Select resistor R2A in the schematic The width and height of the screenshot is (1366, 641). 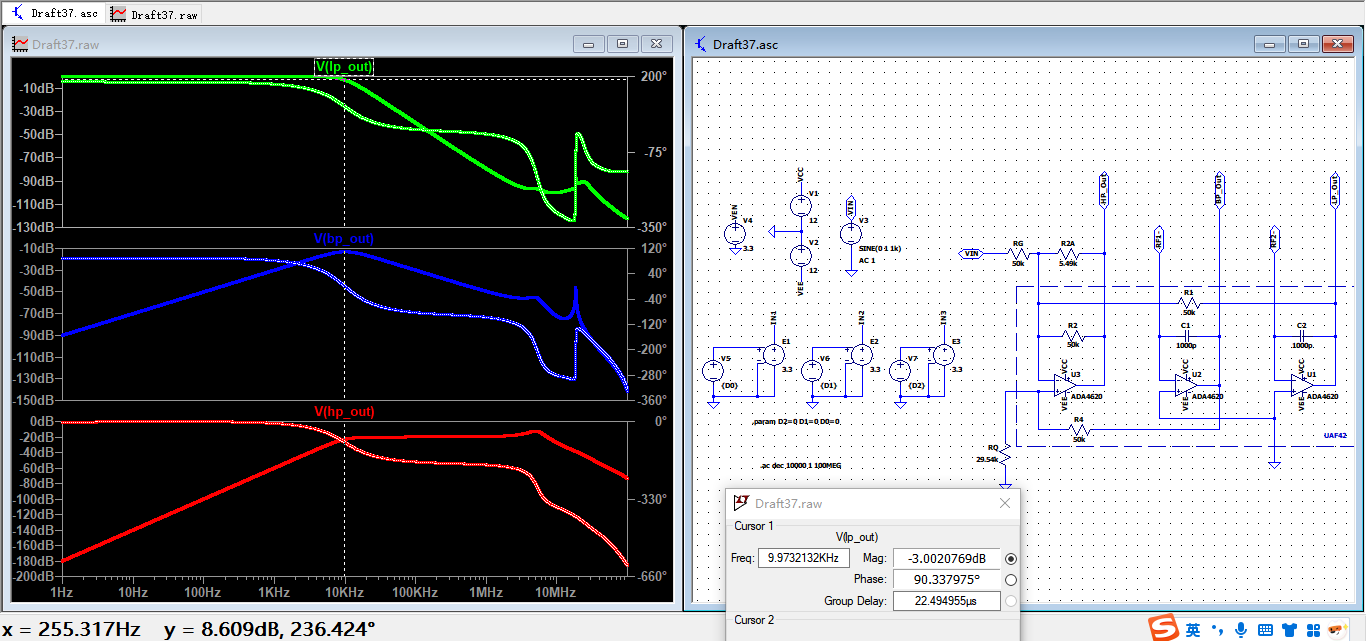click(1068, 254)
